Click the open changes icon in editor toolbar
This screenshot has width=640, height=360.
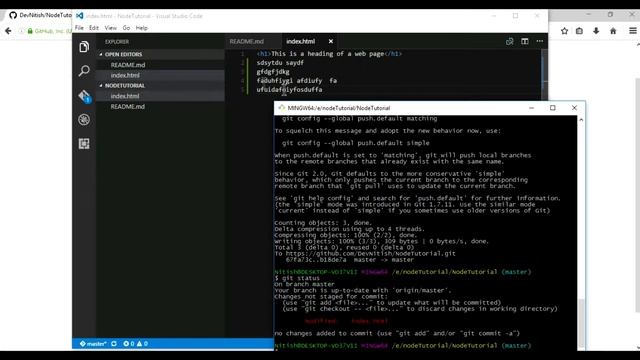pyautogui.click(x=509, y=41)
